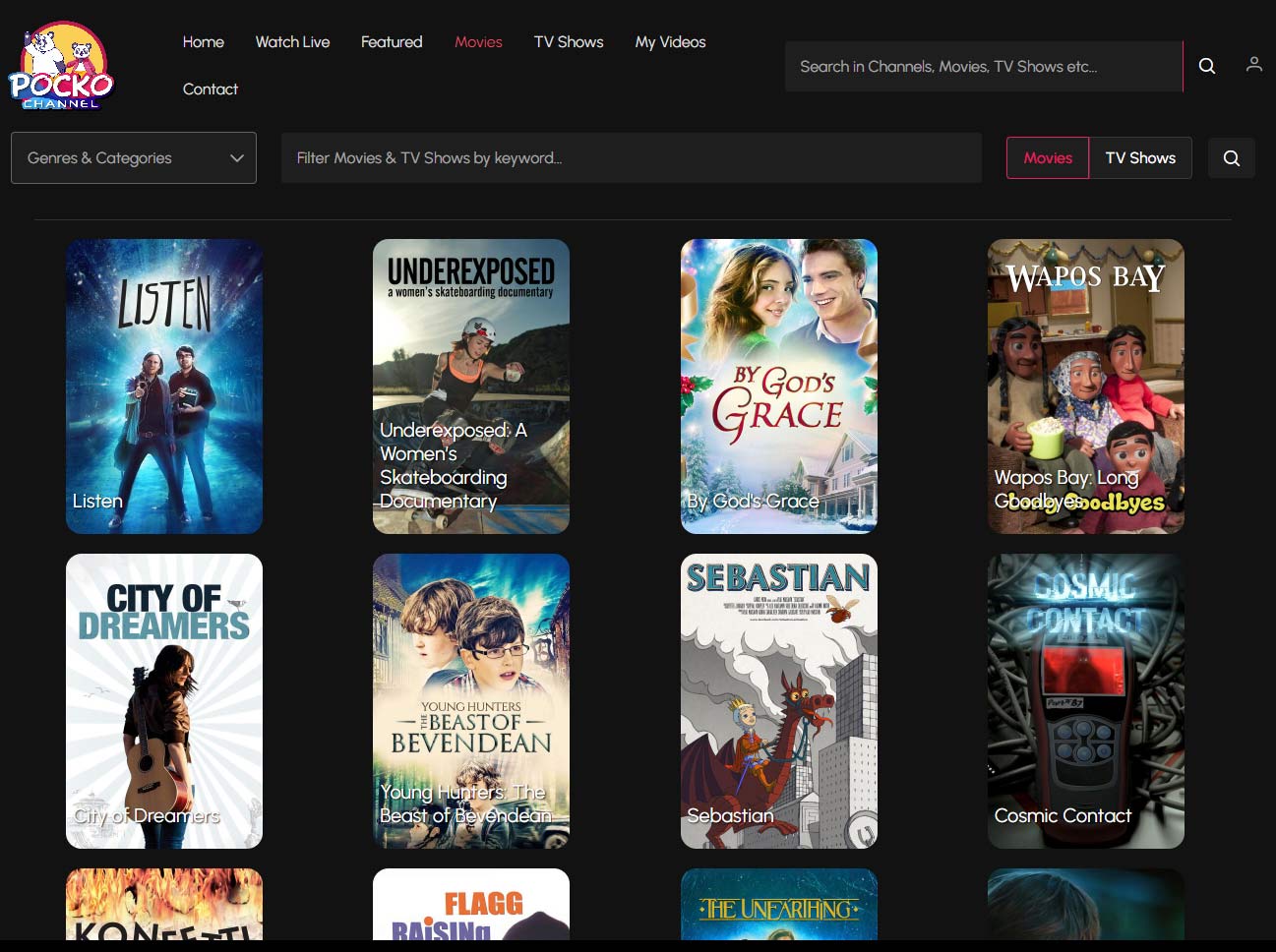Open the Flagg Raising poster
The width and height of the screenshot is (1276, 952).
[x=471, y=904]
